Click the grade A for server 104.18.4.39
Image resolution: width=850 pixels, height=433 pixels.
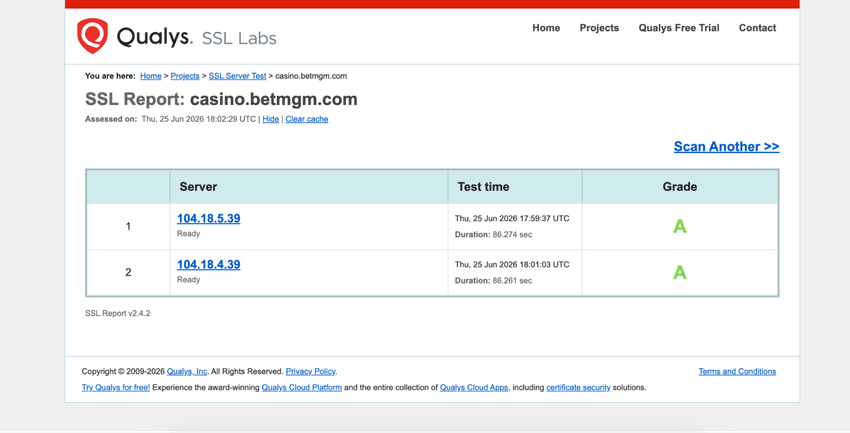(680, 273)
